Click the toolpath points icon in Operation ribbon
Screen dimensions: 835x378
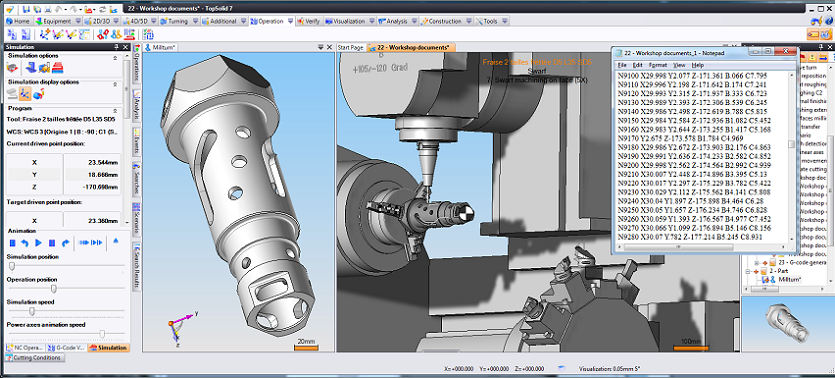coord(45,35)
